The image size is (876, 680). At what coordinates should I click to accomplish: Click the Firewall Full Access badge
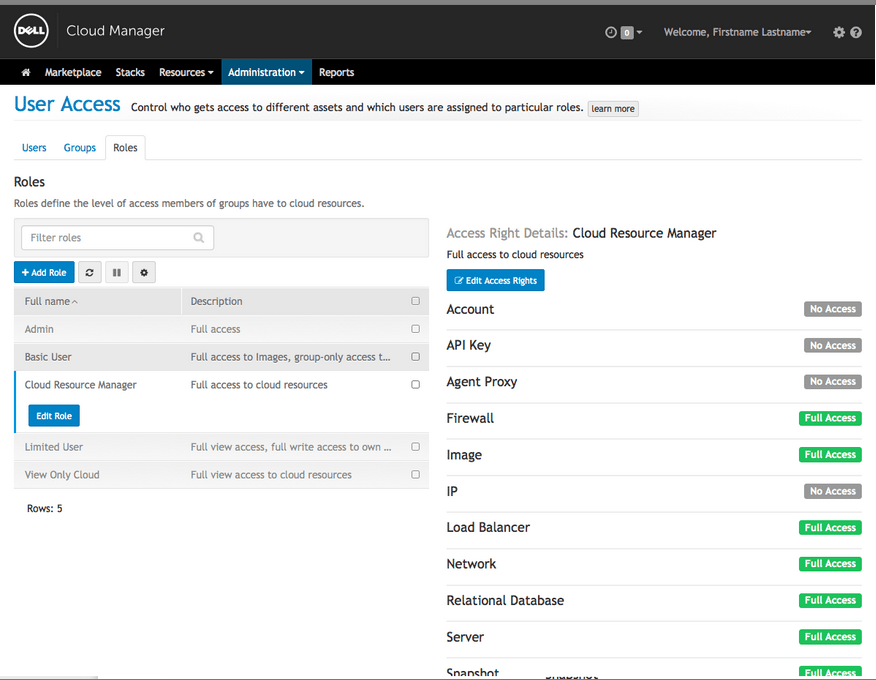[830, 418]
